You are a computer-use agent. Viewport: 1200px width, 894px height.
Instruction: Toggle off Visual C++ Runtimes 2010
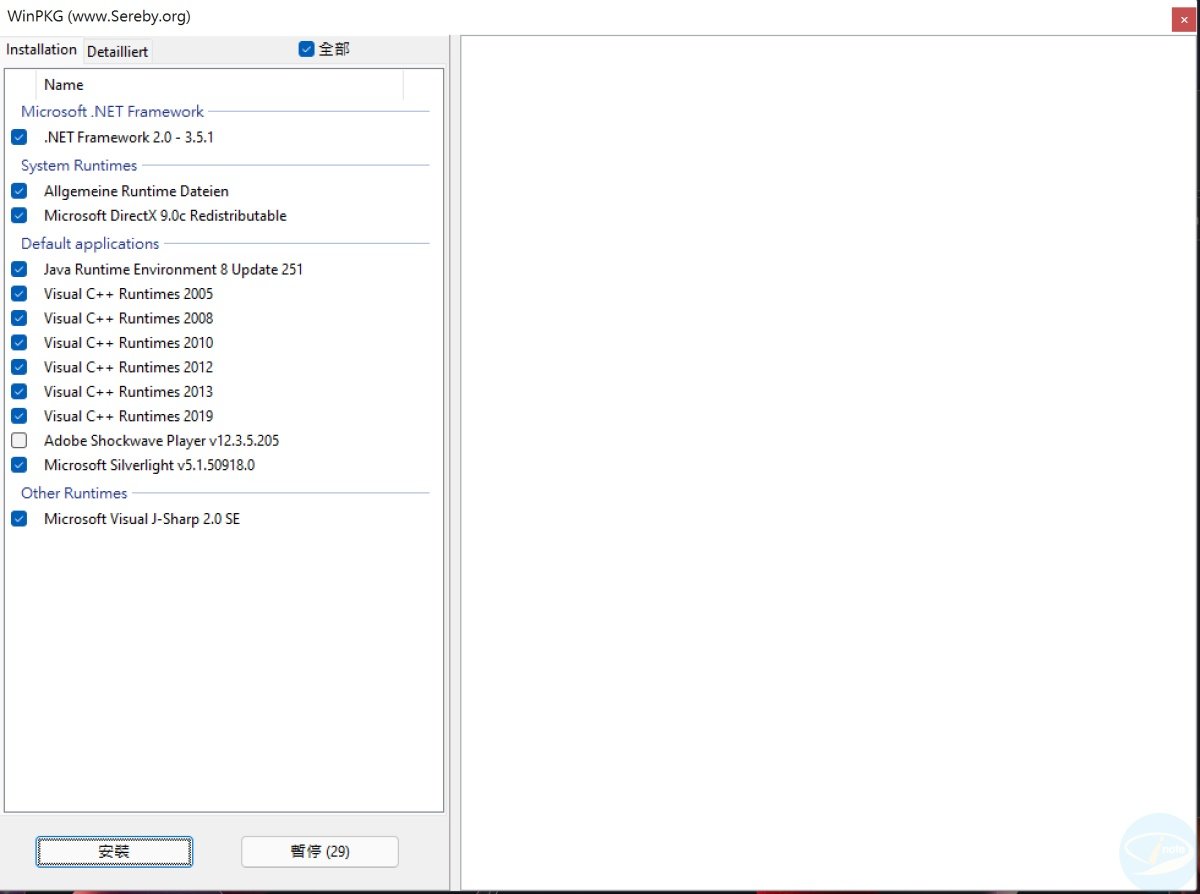(19, 342)
